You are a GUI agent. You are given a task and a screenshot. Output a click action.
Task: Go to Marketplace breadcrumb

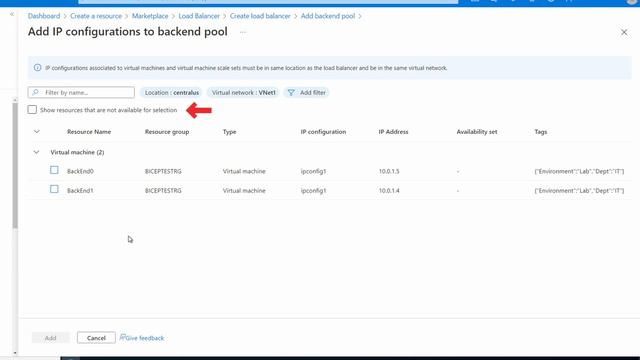pos(150,16)
